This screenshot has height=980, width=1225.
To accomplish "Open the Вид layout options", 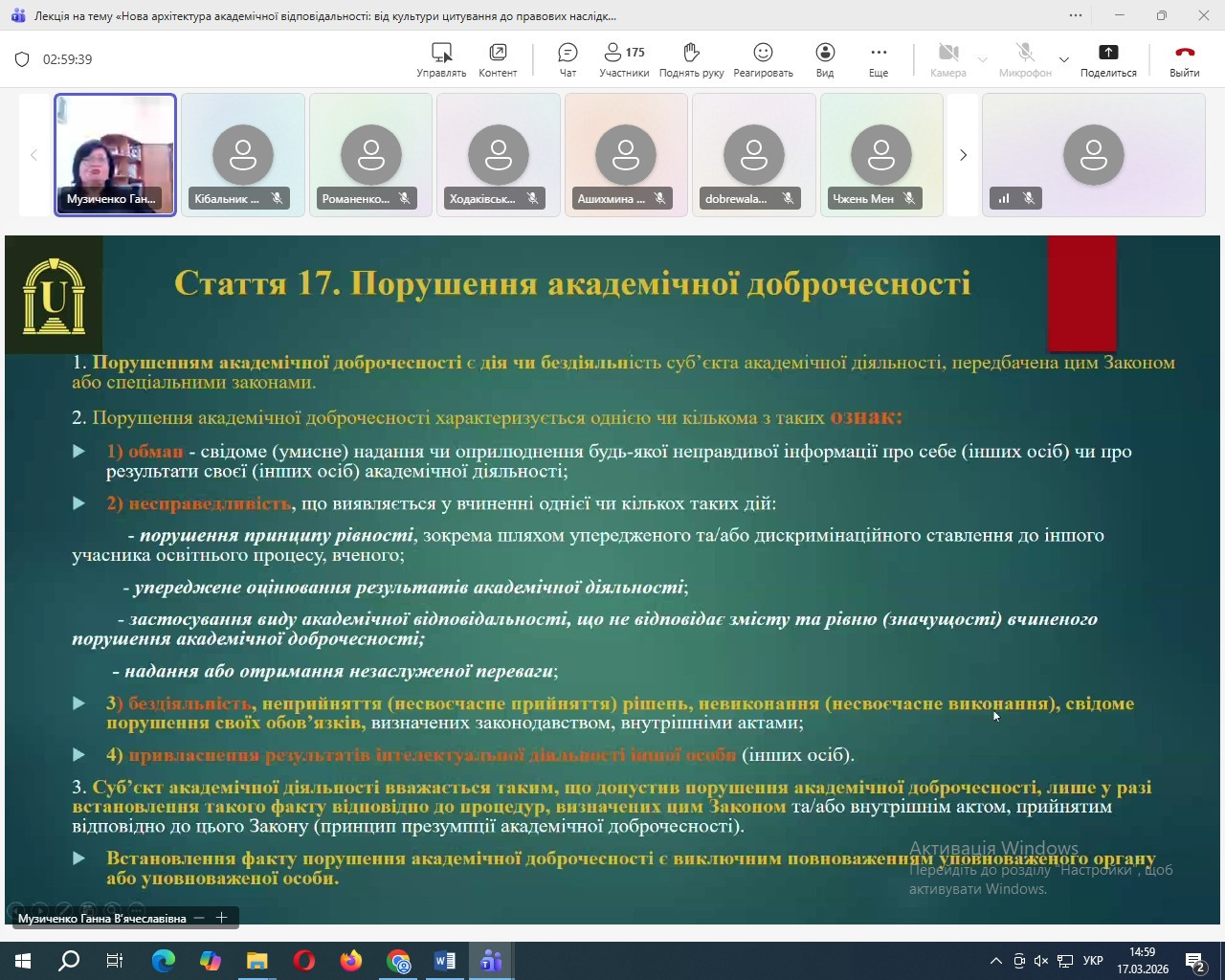I will [825, 59].
